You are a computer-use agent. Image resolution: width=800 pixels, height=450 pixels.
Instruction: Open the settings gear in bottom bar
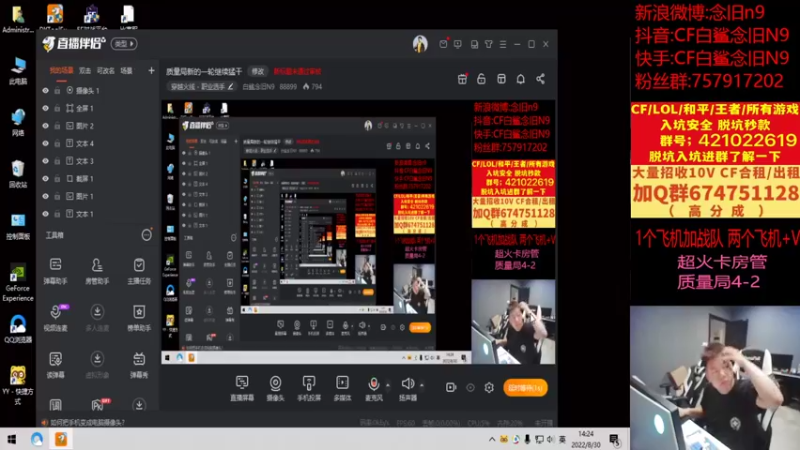coord(489,388)
